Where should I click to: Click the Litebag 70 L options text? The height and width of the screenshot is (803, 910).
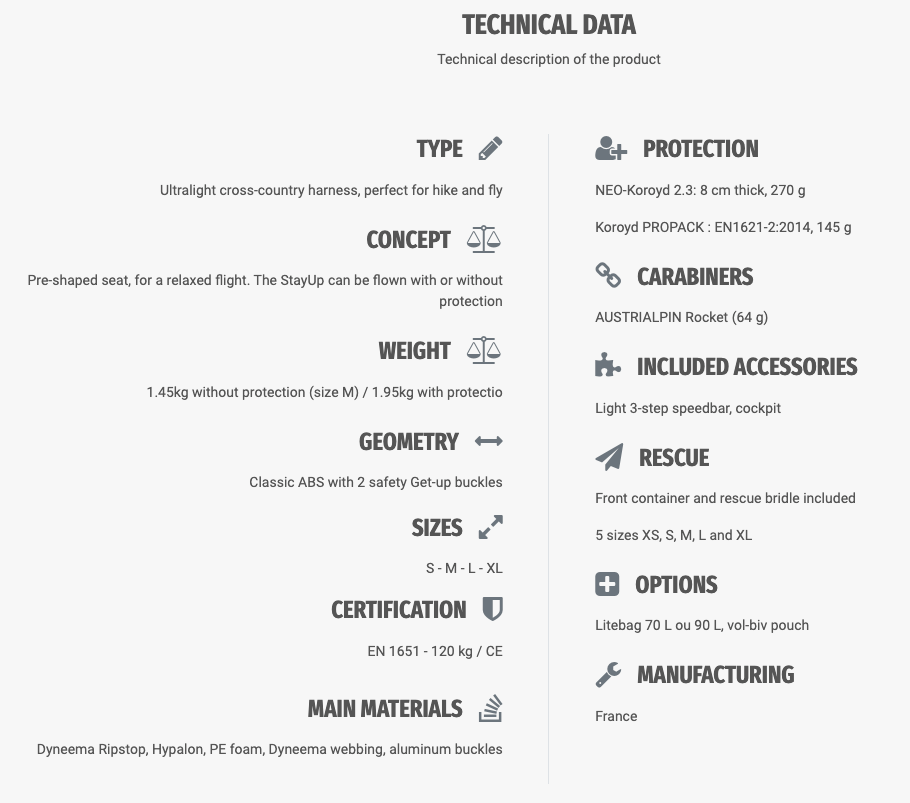click(x=701, y=625)
